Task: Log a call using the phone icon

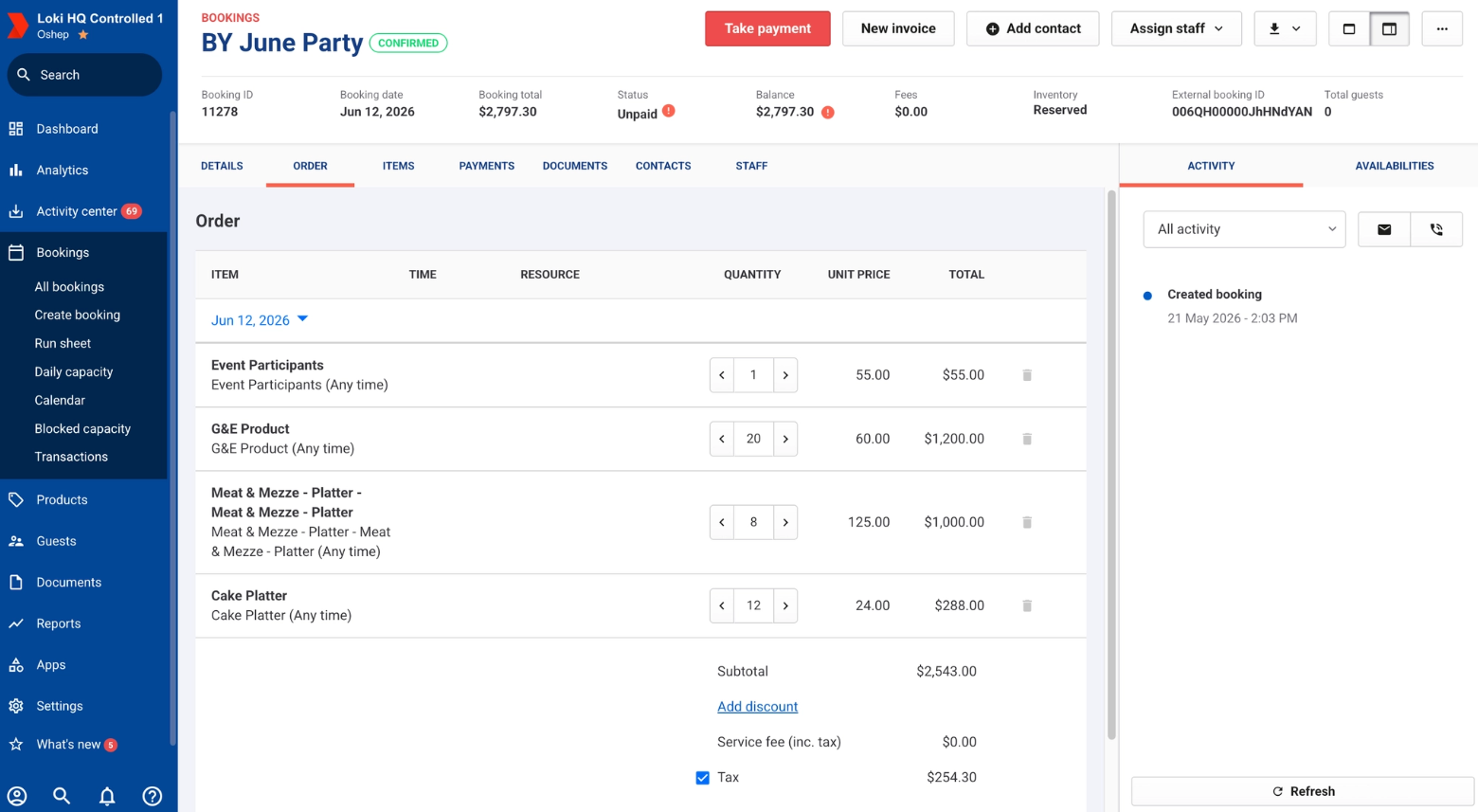Action: 1436,229
